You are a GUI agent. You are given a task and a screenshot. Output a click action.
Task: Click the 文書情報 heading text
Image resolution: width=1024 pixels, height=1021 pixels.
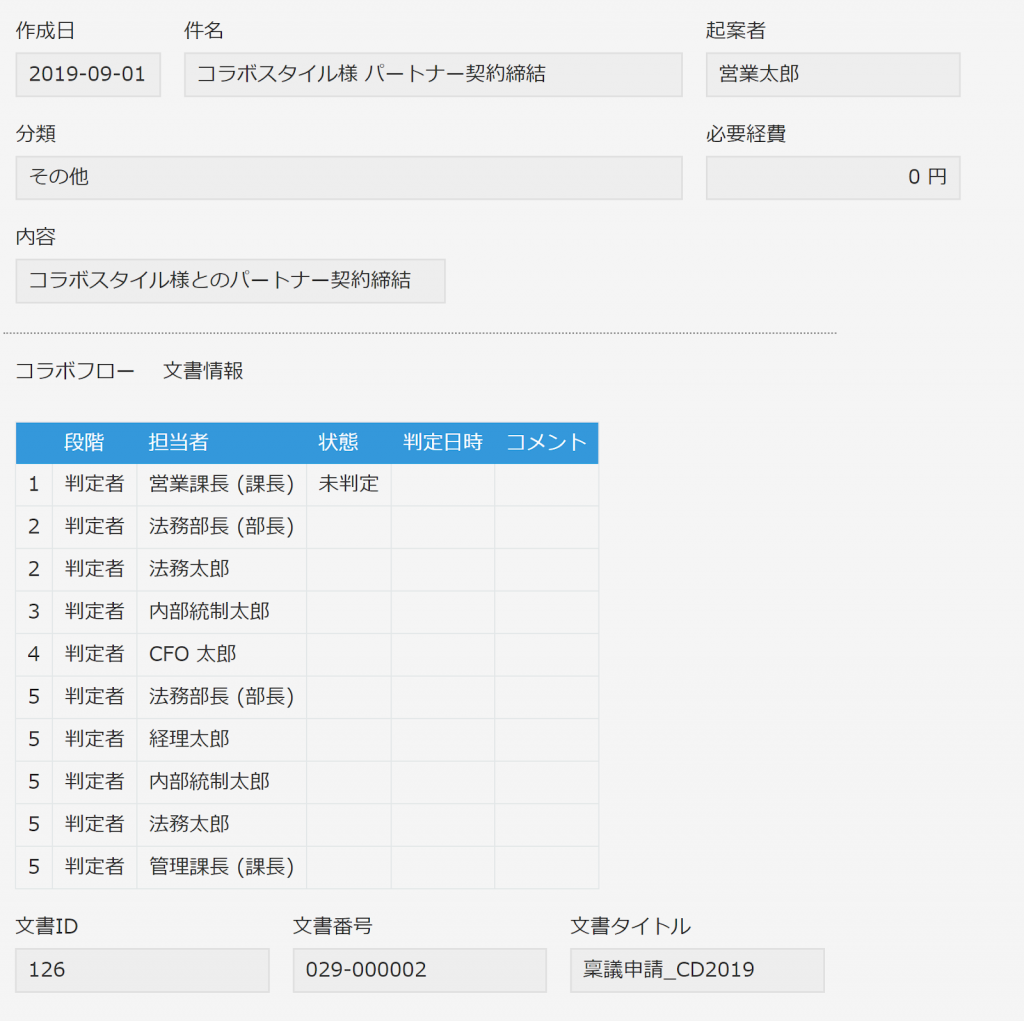(203, 371)
